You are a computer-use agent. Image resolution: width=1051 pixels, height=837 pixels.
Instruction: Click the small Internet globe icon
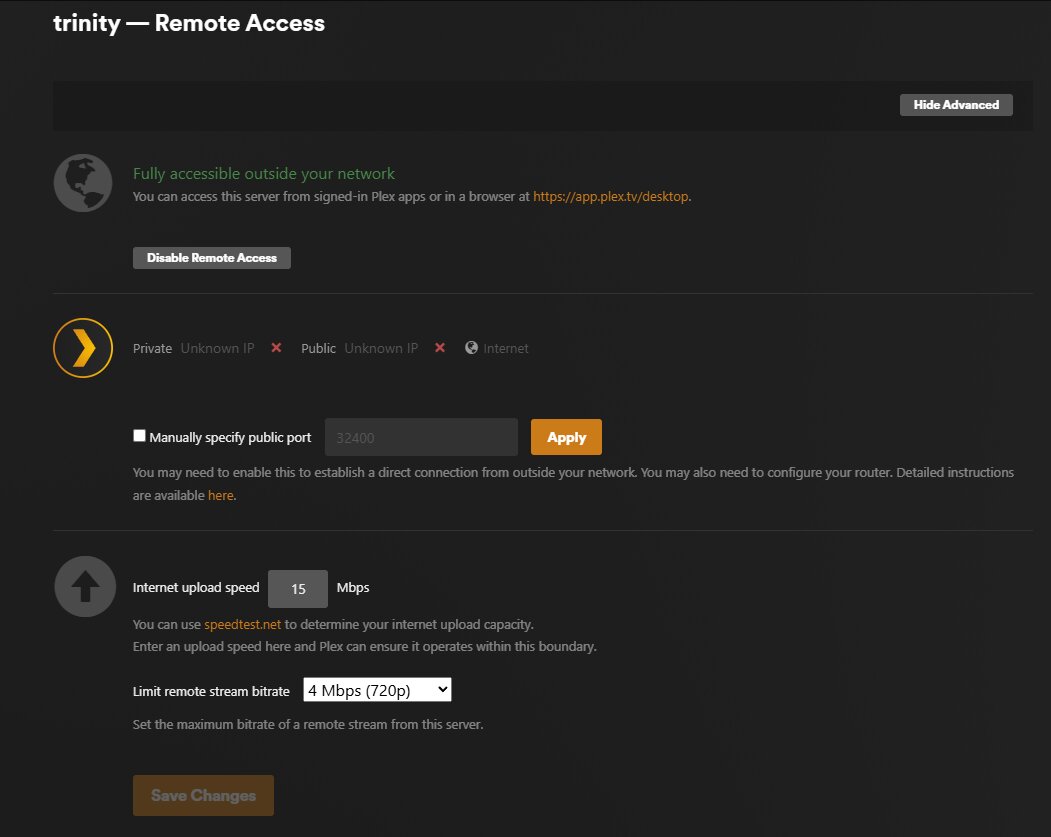pos(471,348)
